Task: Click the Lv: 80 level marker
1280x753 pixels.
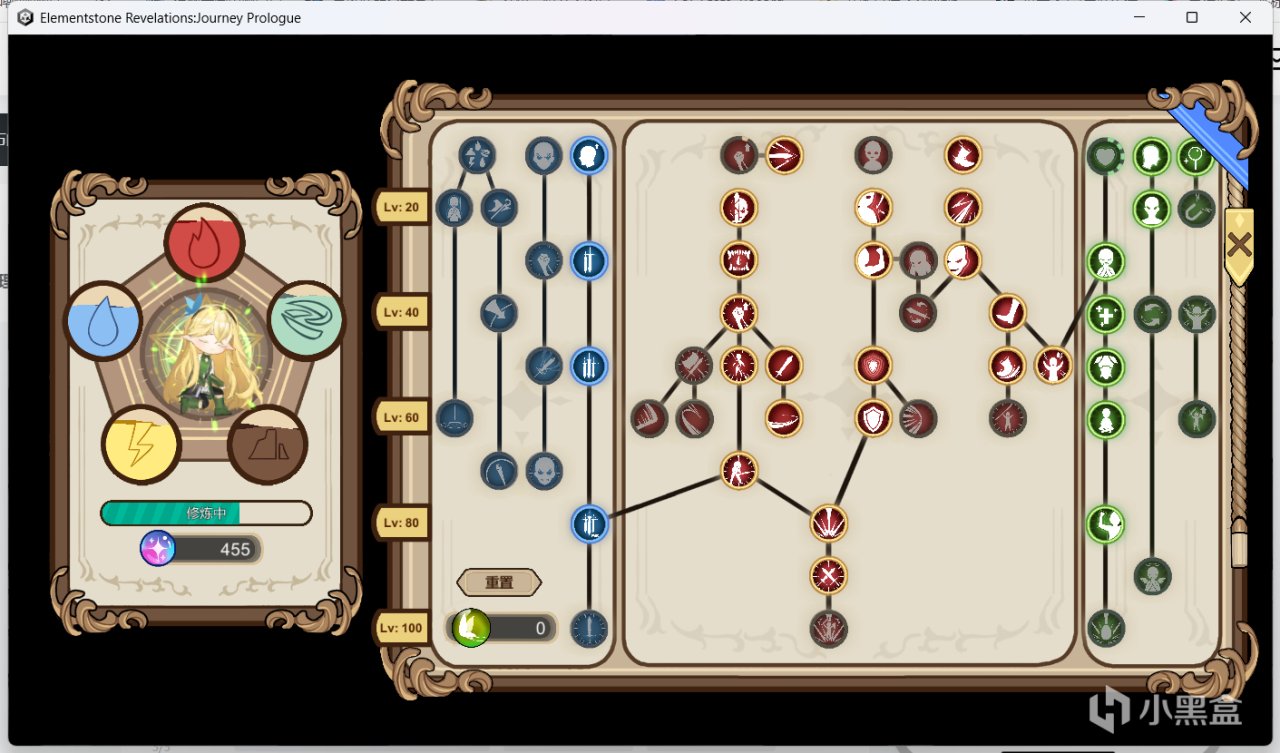Action: pos(401,522)
